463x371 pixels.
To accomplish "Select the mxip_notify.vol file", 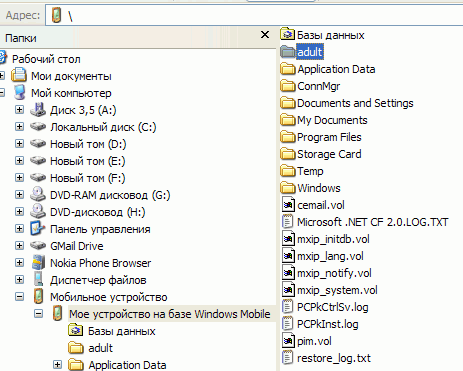I will pyautogui.click(x=334, y=273).
